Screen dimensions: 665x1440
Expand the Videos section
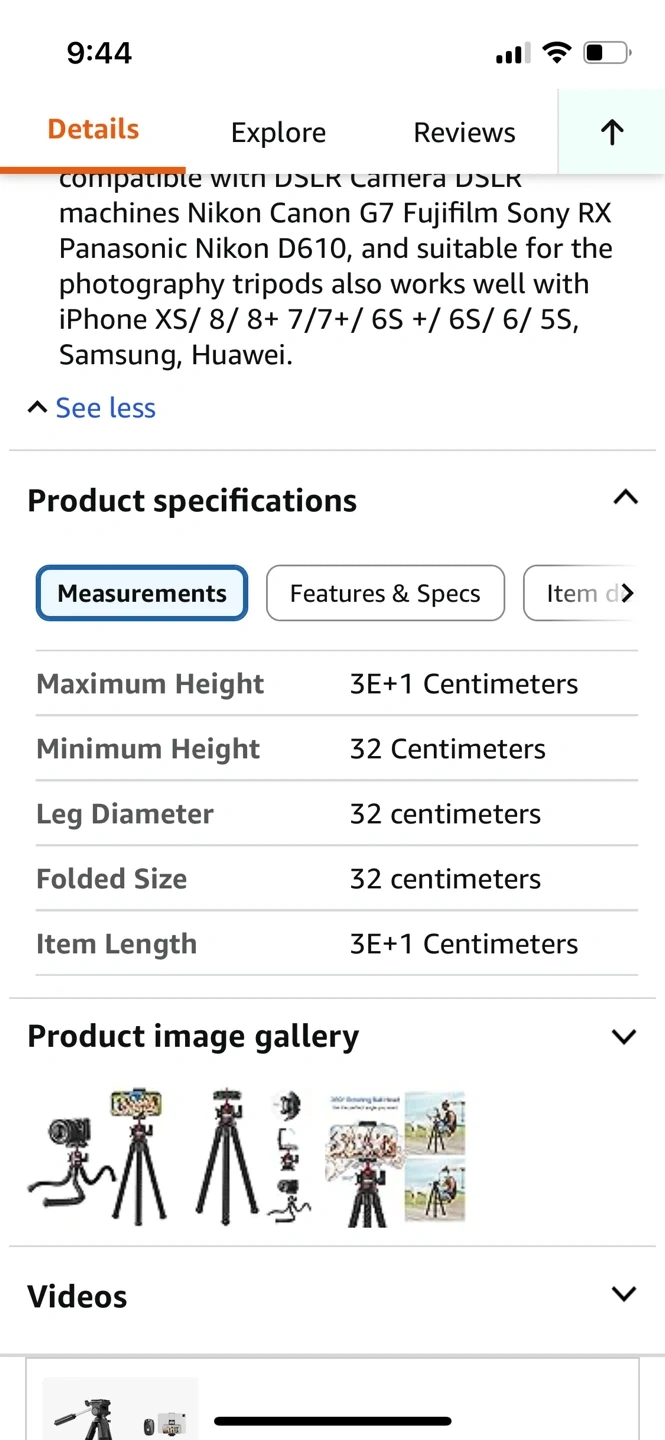point(624,1295)
